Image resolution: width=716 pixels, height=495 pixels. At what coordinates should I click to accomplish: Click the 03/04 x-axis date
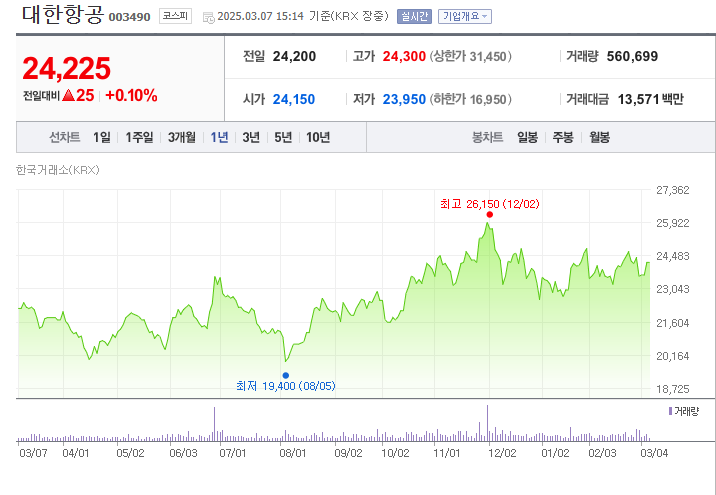click(654, 453)
